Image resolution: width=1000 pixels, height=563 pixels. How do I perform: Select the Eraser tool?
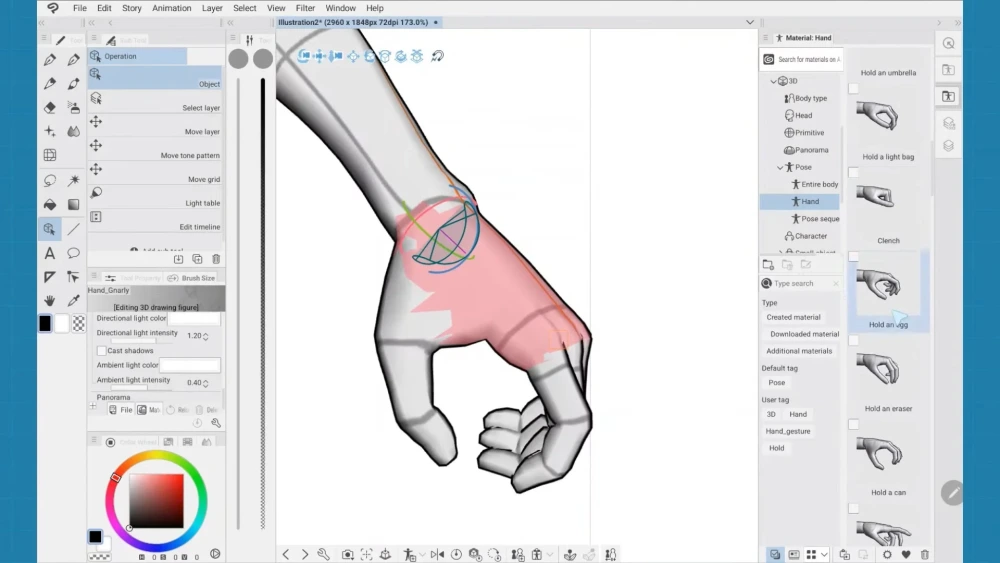(x=50, y=107)
